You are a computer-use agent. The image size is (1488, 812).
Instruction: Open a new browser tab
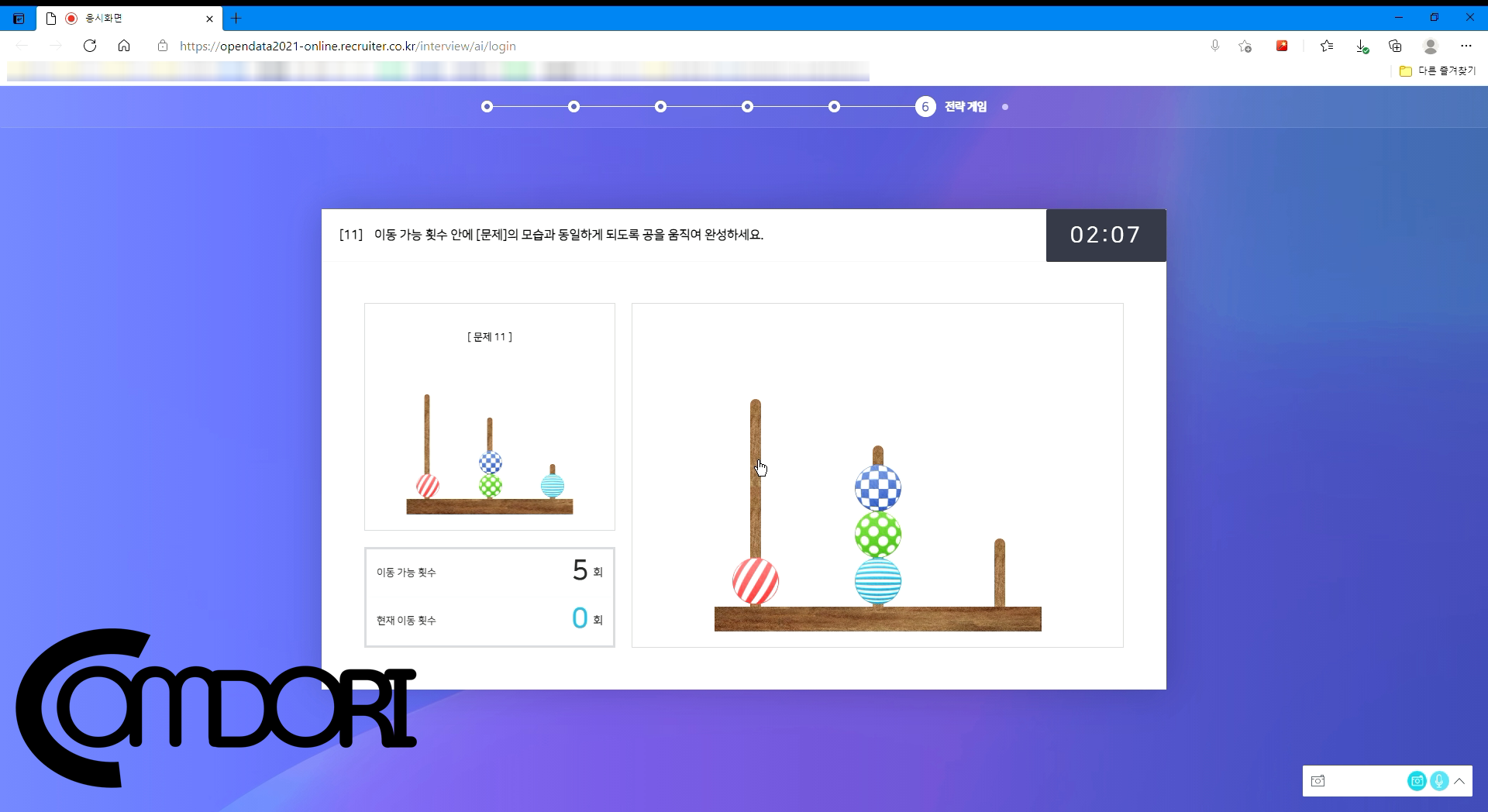pyautogui.click(x=236, y=18)
